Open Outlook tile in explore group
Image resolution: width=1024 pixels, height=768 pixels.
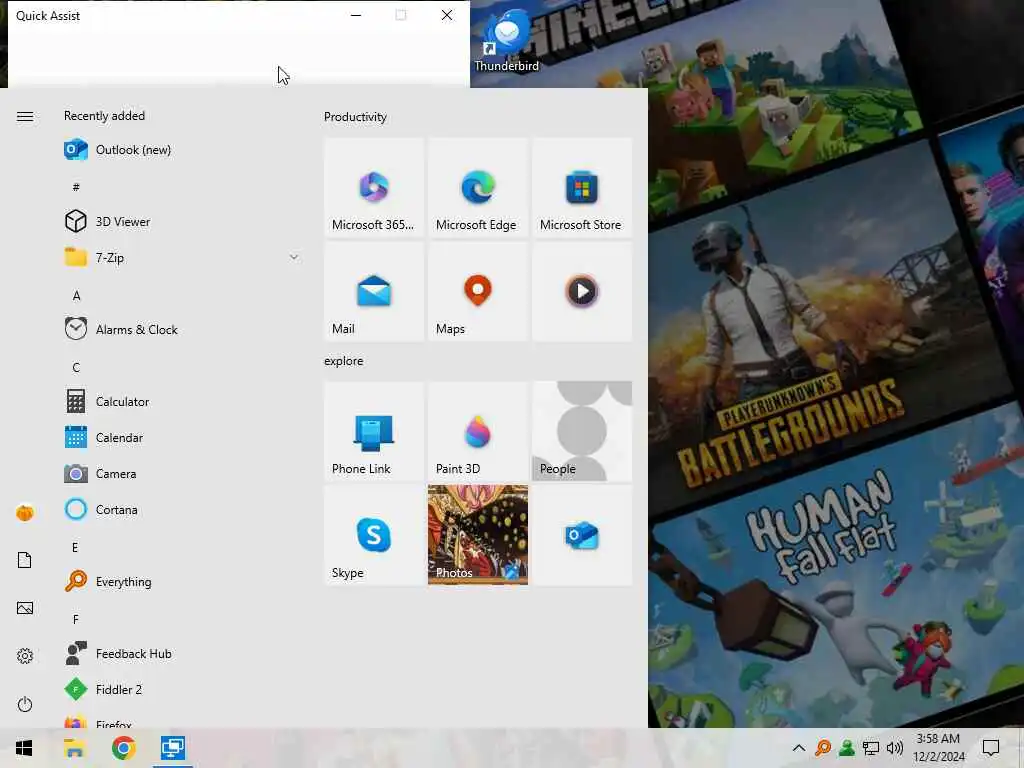pos(582,535)
